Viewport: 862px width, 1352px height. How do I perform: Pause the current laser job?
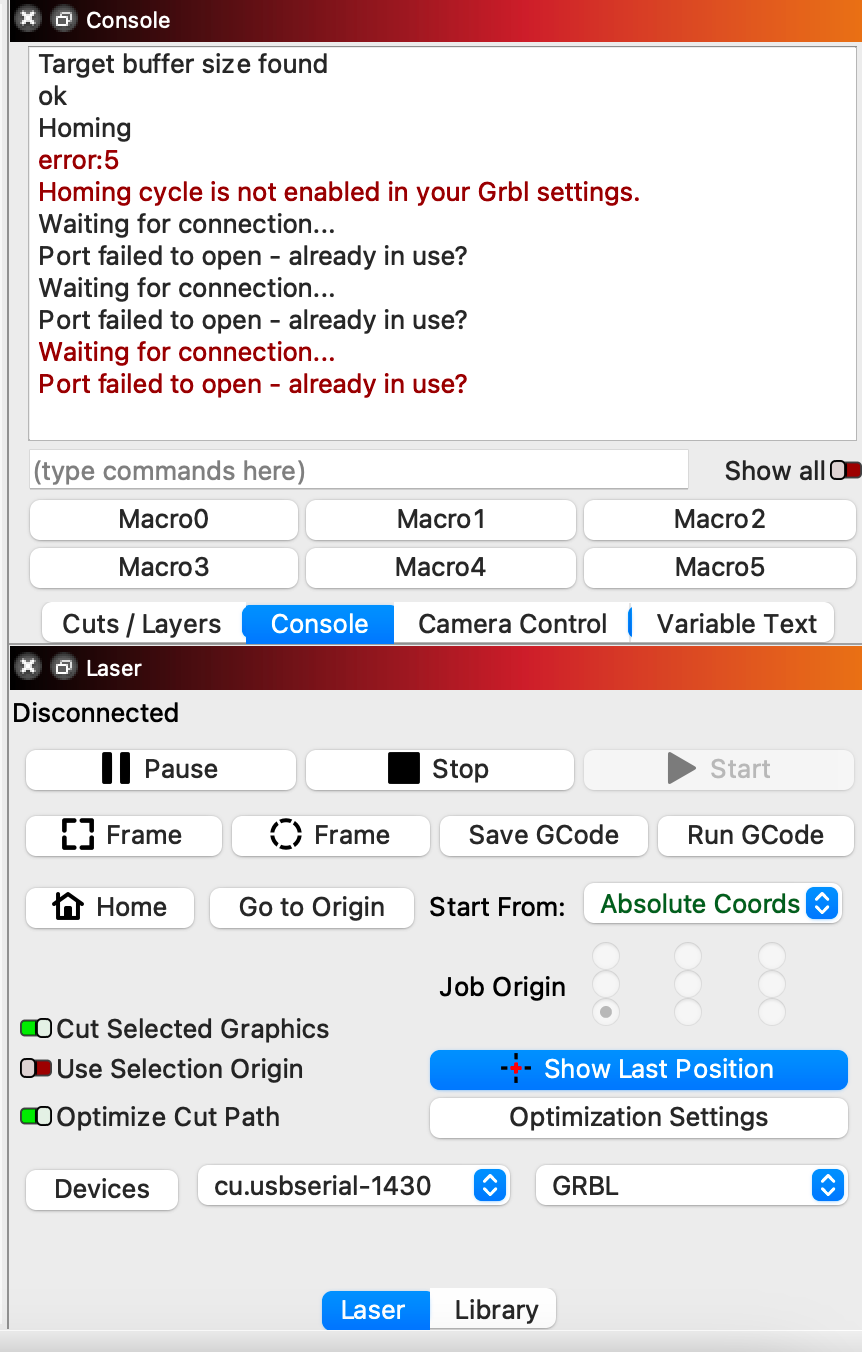pyautogui.click(x=159, y=769)
